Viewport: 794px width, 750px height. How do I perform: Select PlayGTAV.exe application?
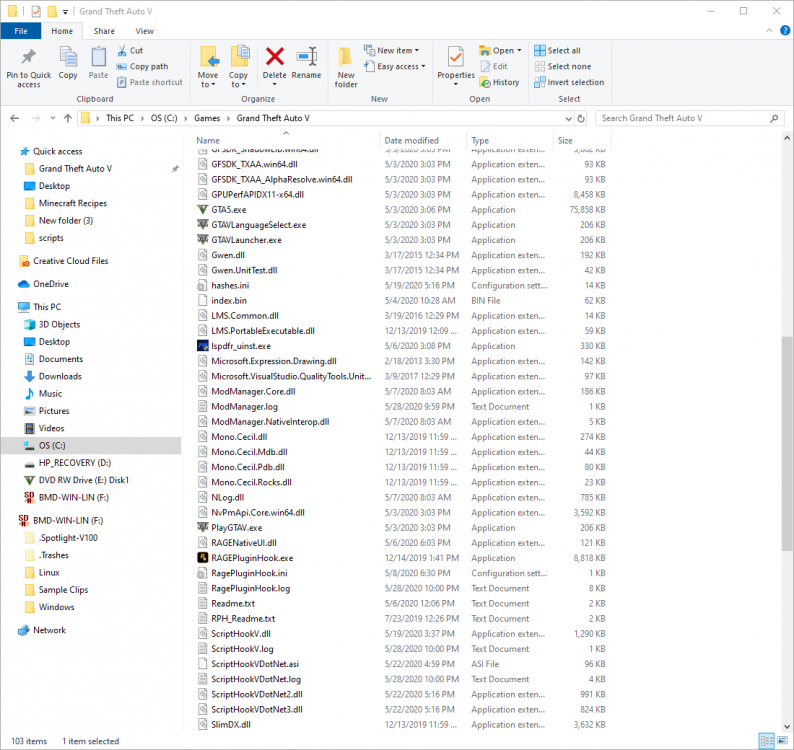tap(236, 528)
